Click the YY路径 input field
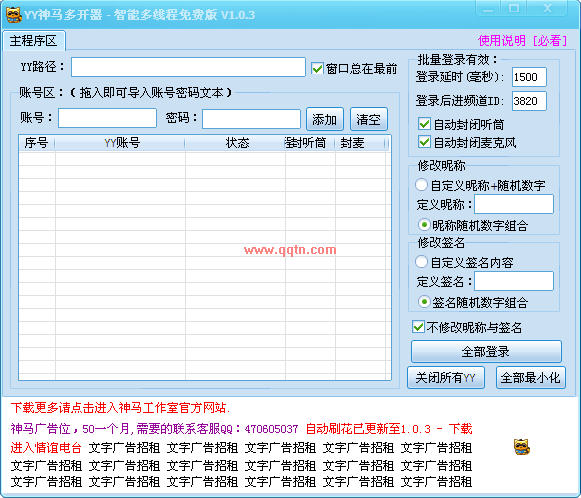The width and height of the screenshot is (581, 498). pyautogui.click(x=188, y=67)
